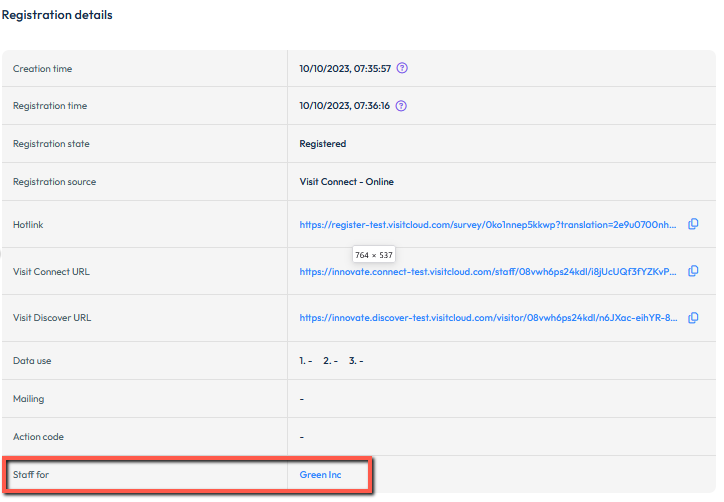Click the 764 × 537 size tooltip
This screenshot has width=724, height=502.
click(374, 256)
